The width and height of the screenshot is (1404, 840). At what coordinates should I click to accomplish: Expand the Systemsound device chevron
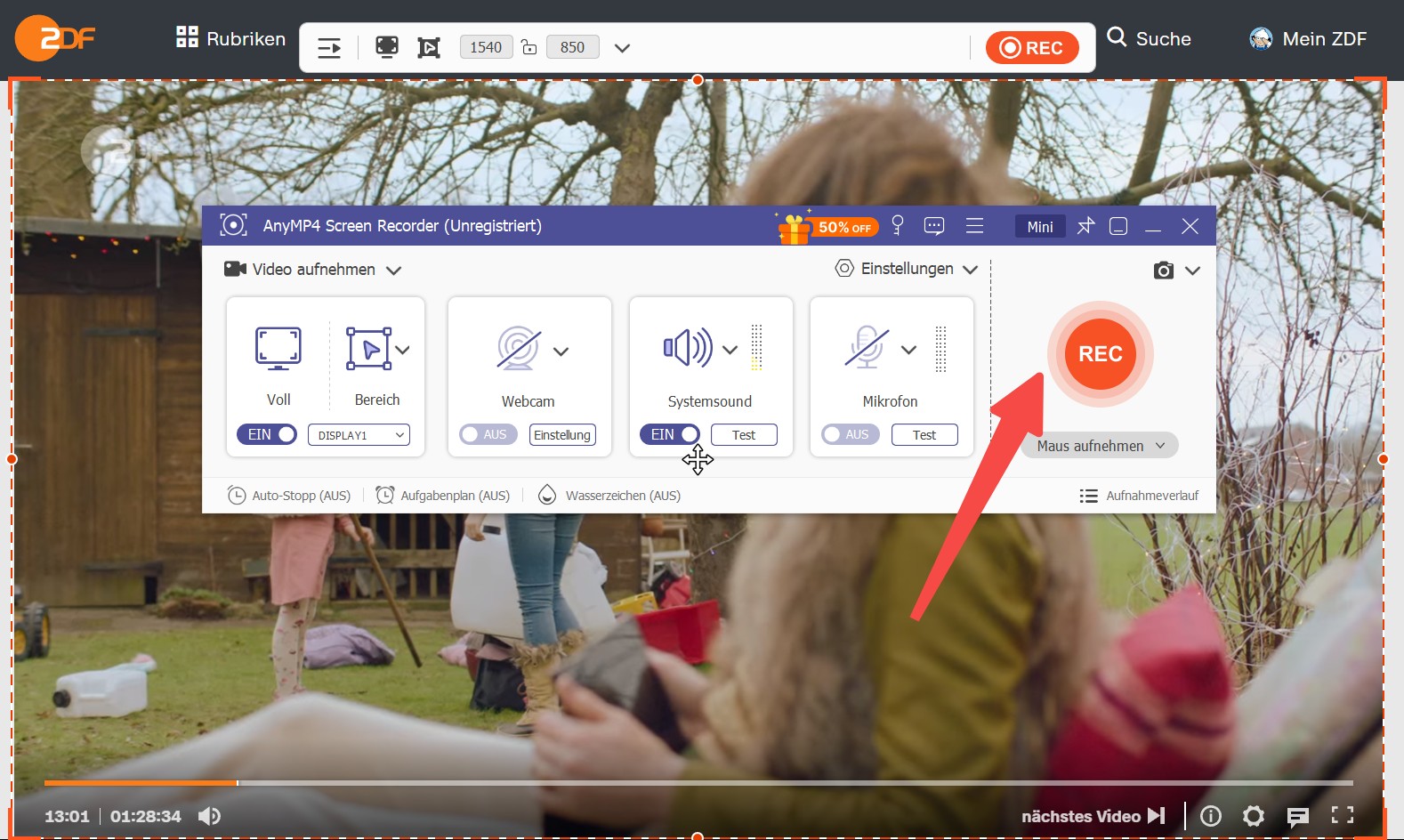click(730, 350)
